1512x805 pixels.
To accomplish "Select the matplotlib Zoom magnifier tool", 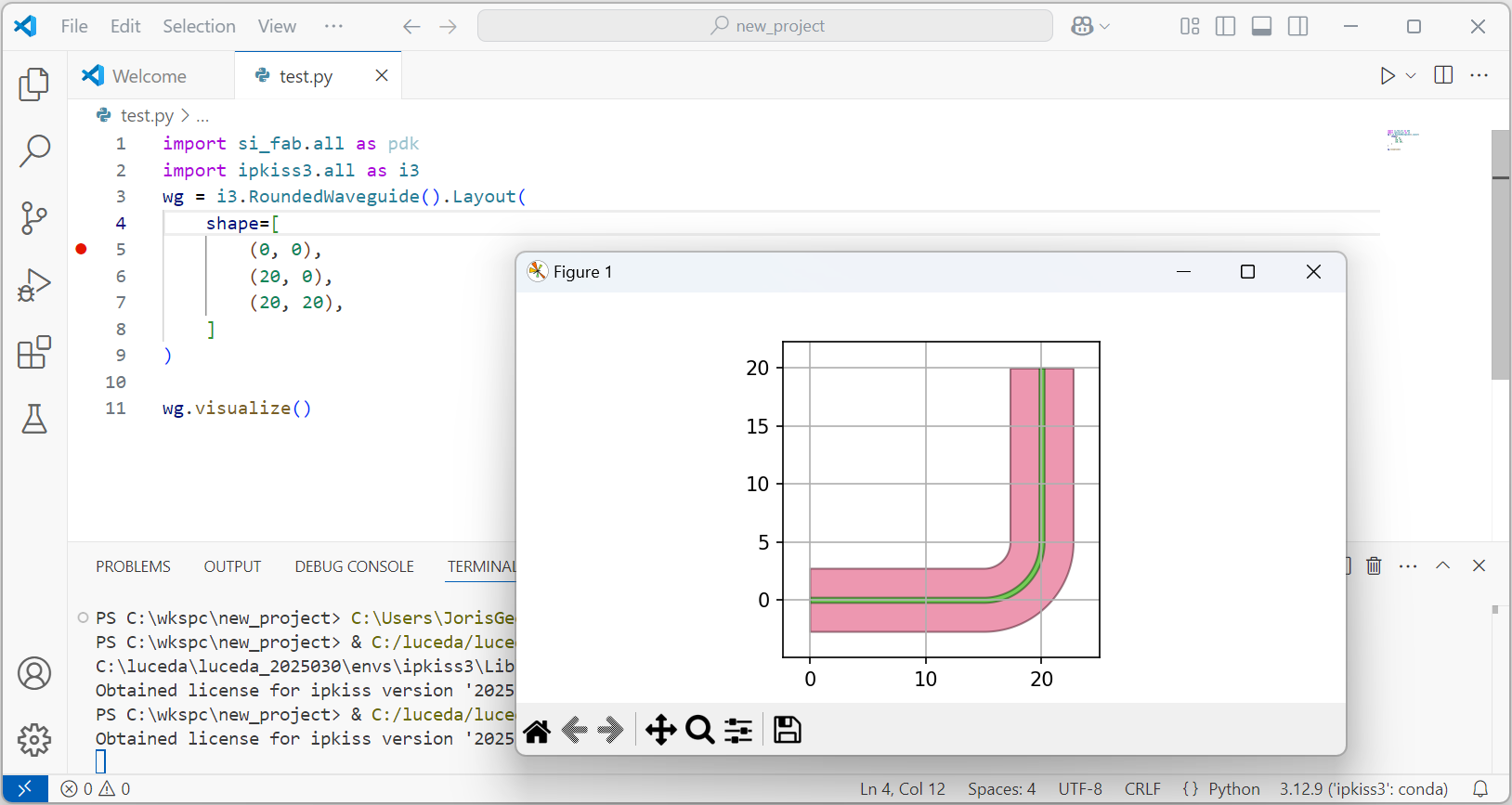I will pyautogui.click(x=700, y=731).
